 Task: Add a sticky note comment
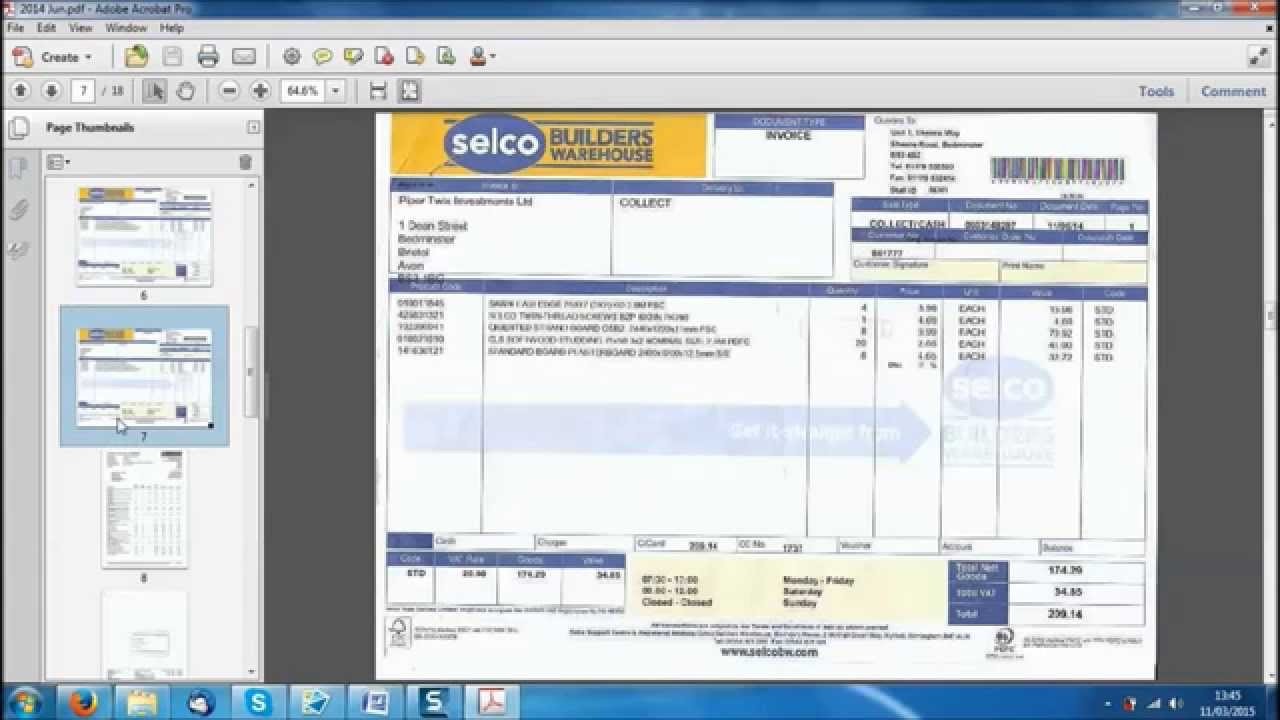(x=322, y=56)
